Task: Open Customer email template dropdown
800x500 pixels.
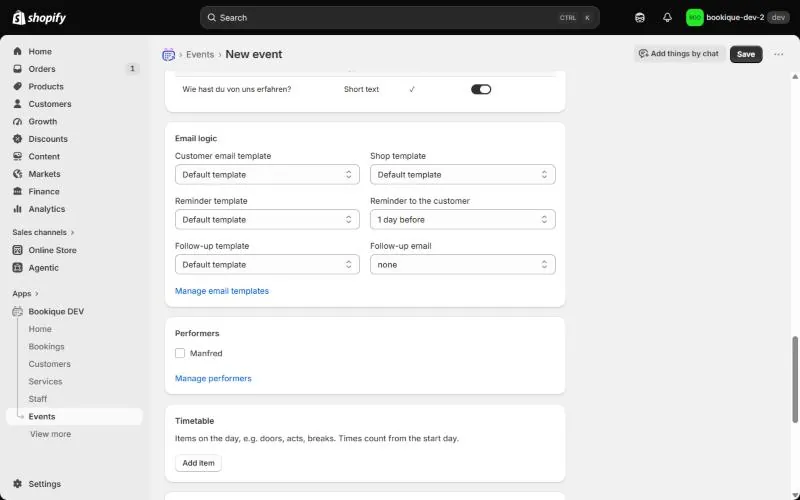Action: 267,174
